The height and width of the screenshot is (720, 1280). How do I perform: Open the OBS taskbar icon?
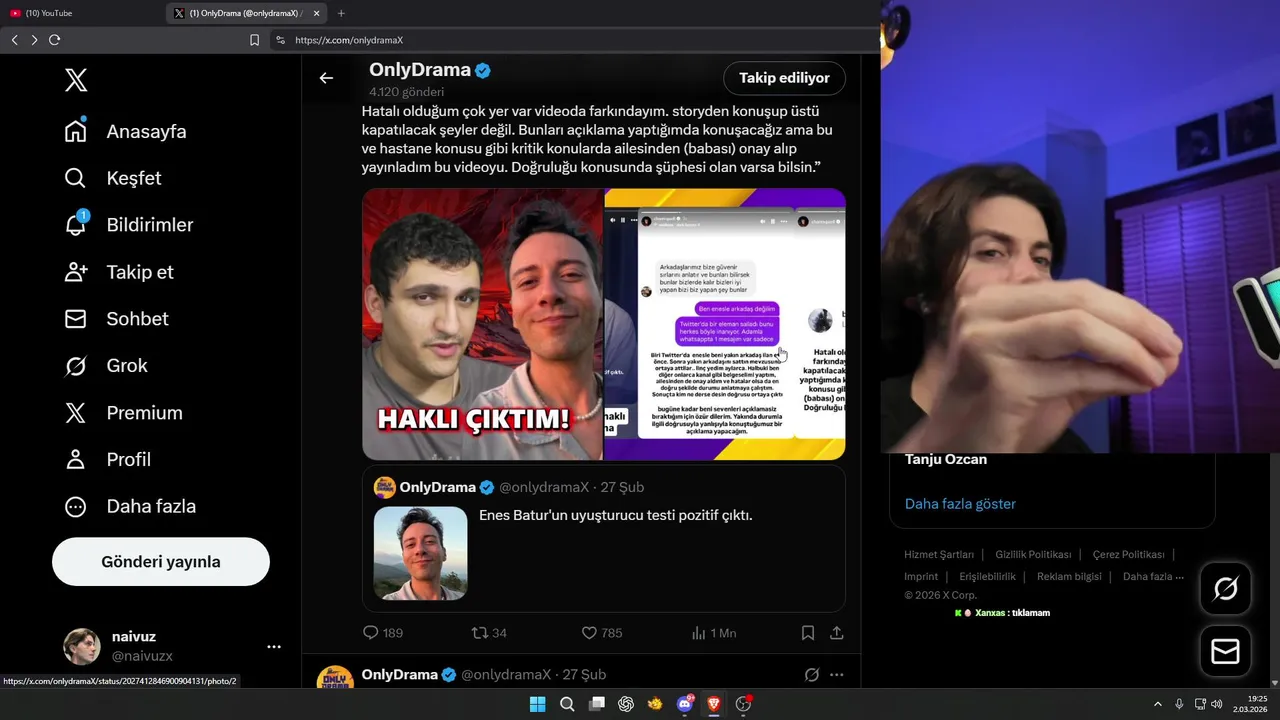(743, 704)
